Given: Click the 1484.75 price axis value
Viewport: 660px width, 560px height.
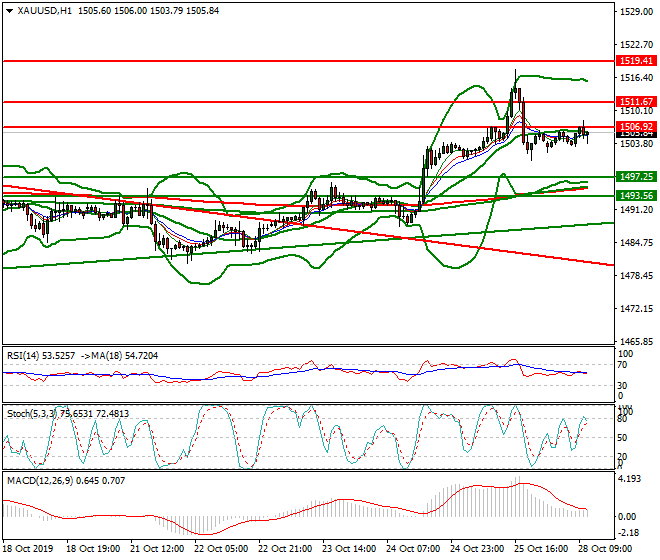Looking at the screenshot, I should (636, 243).
